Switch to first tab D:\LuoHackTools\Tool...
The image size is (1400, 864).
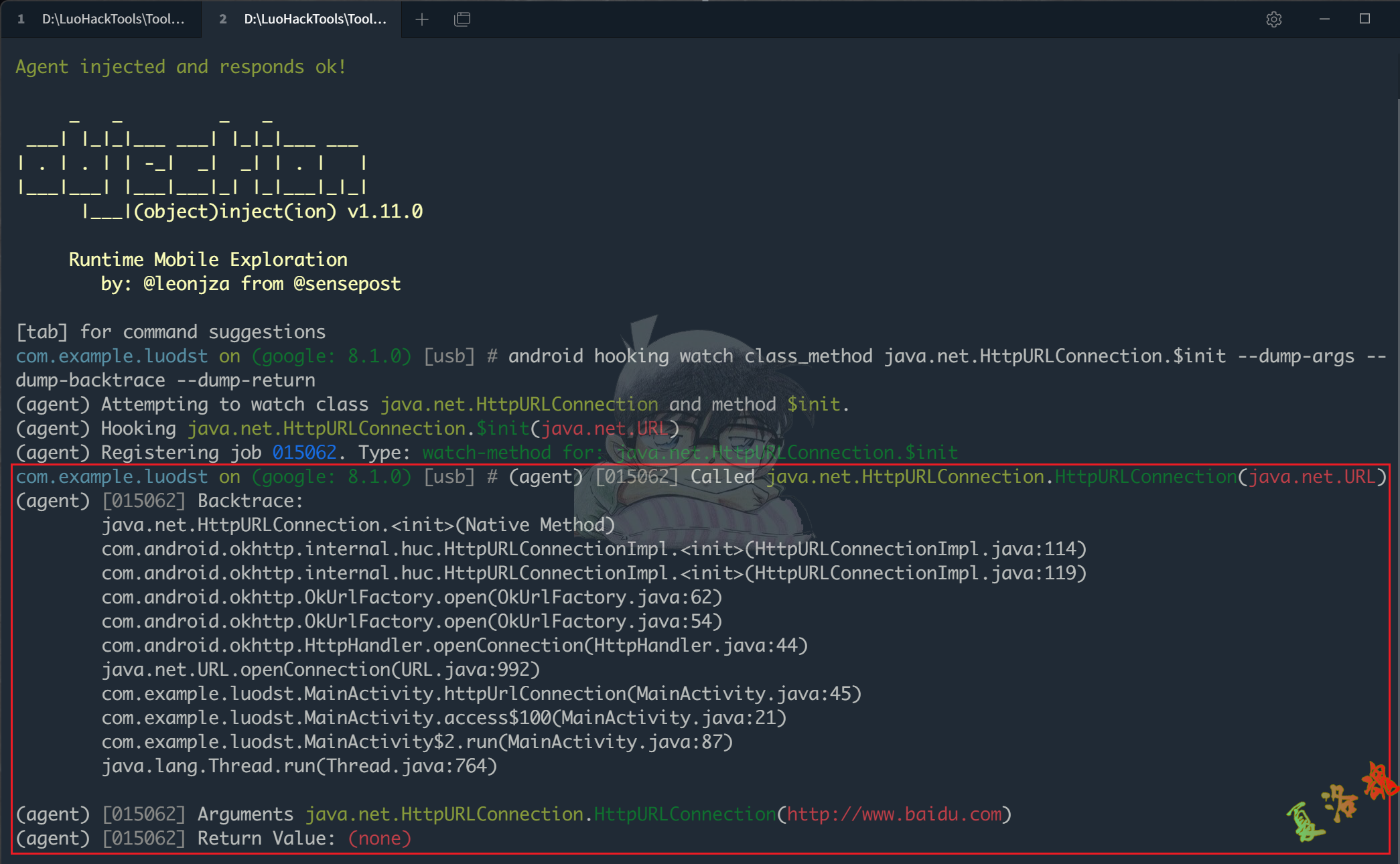pos(100,19)
